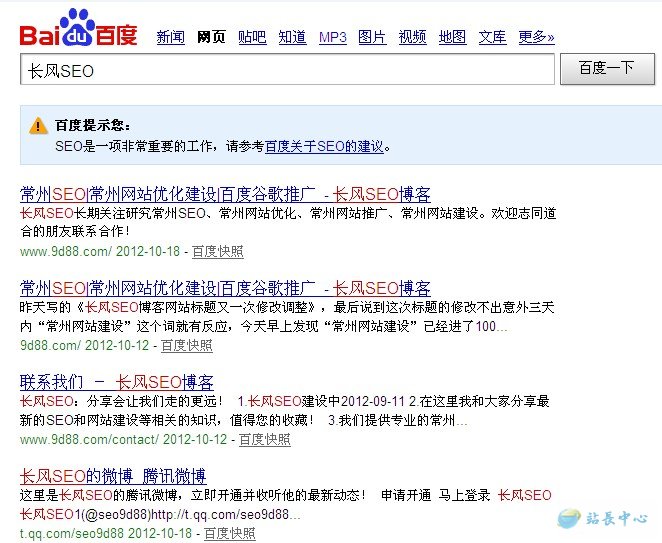Click the 百度一下 search button
This screenshot has width=662, height=543.
[x=607, y=69]
